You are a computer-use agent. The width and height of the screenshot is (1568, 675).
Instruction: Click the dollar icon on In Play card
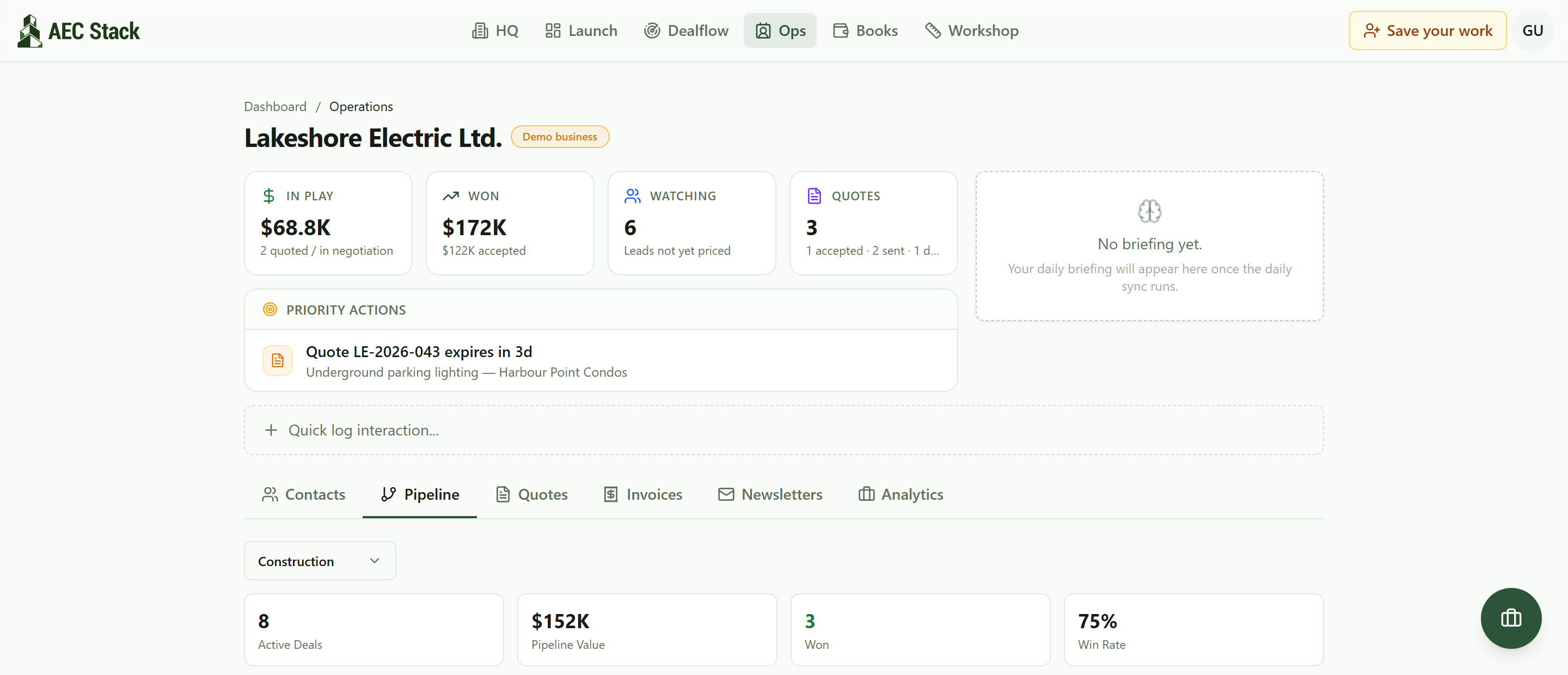[268, 196]
